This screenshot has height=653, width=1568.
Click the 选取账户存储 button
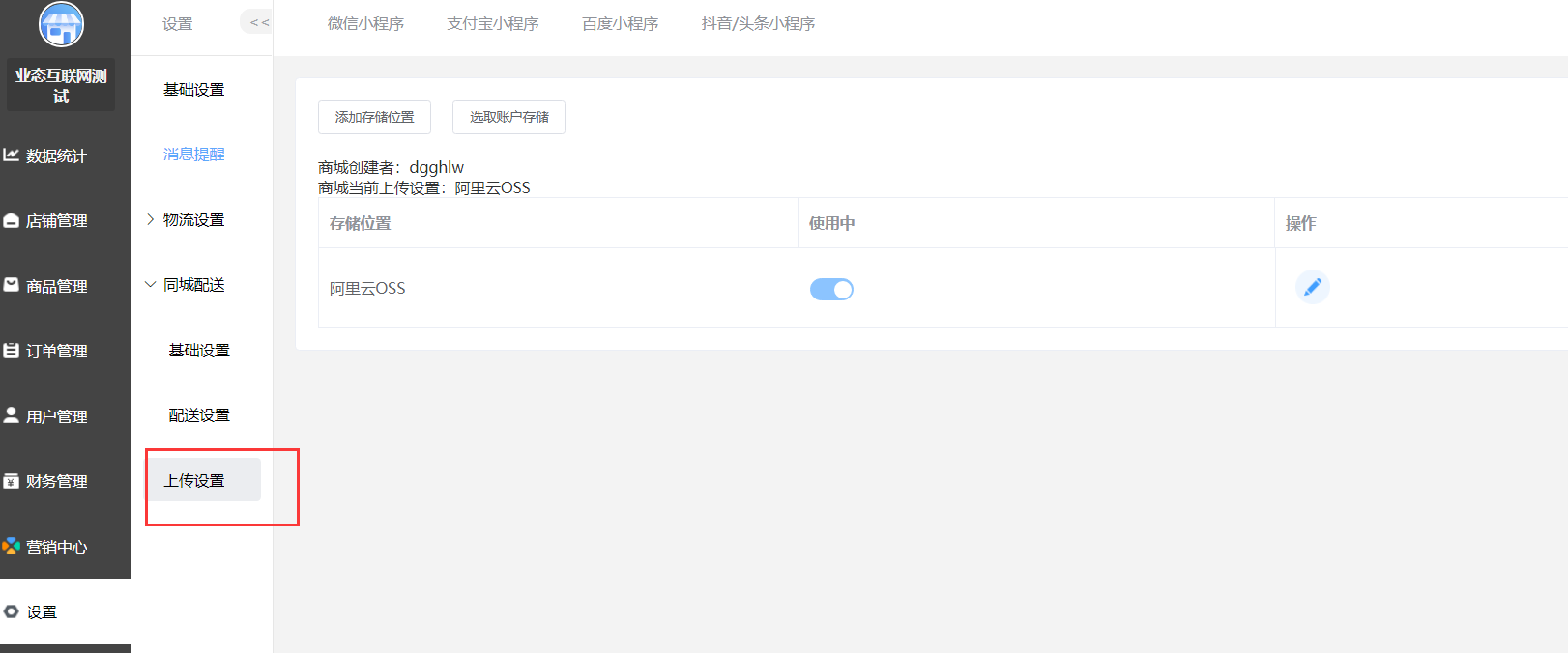(x=508, y=117)
